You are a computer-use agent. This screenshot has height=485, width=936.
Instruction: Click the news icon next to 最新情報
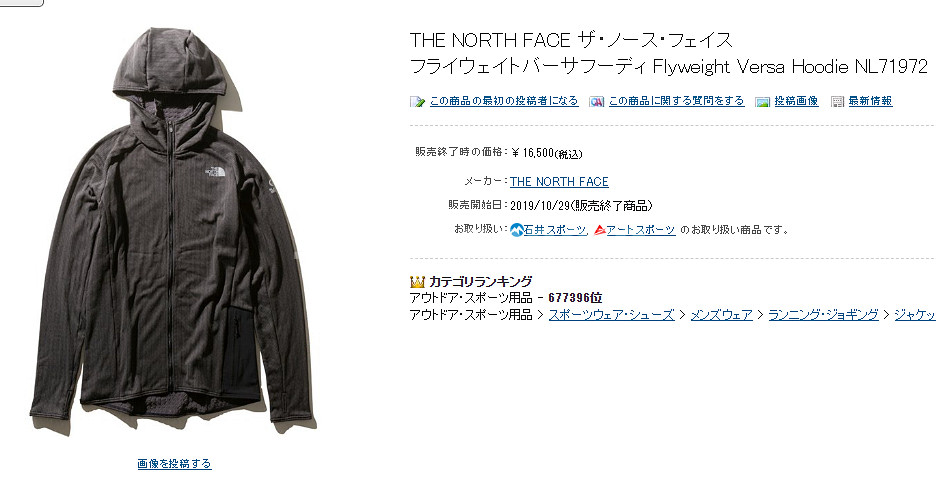[838, 102]
